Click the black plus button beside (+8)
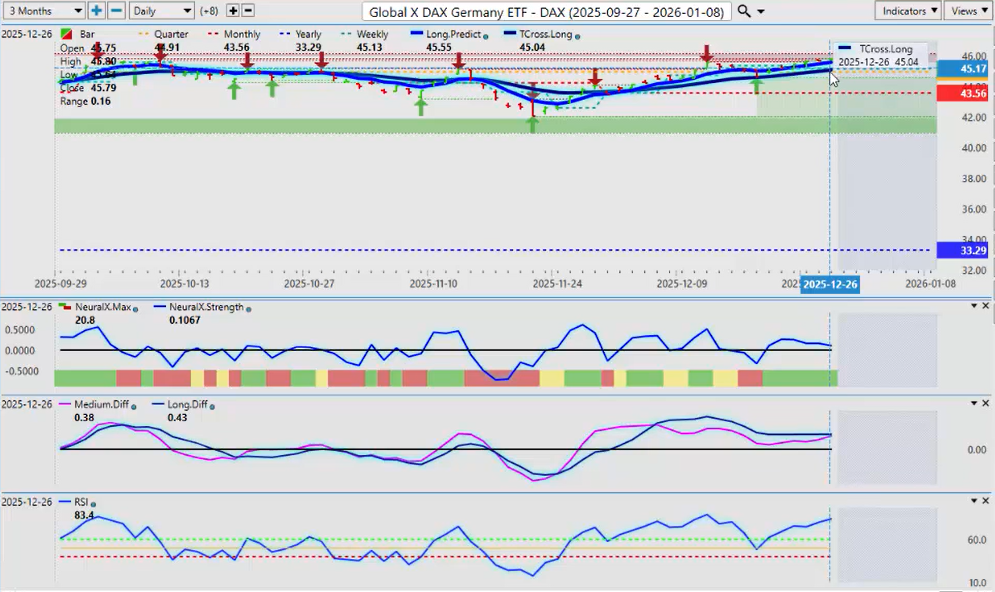The image size is (995, 592). point(233,11)
